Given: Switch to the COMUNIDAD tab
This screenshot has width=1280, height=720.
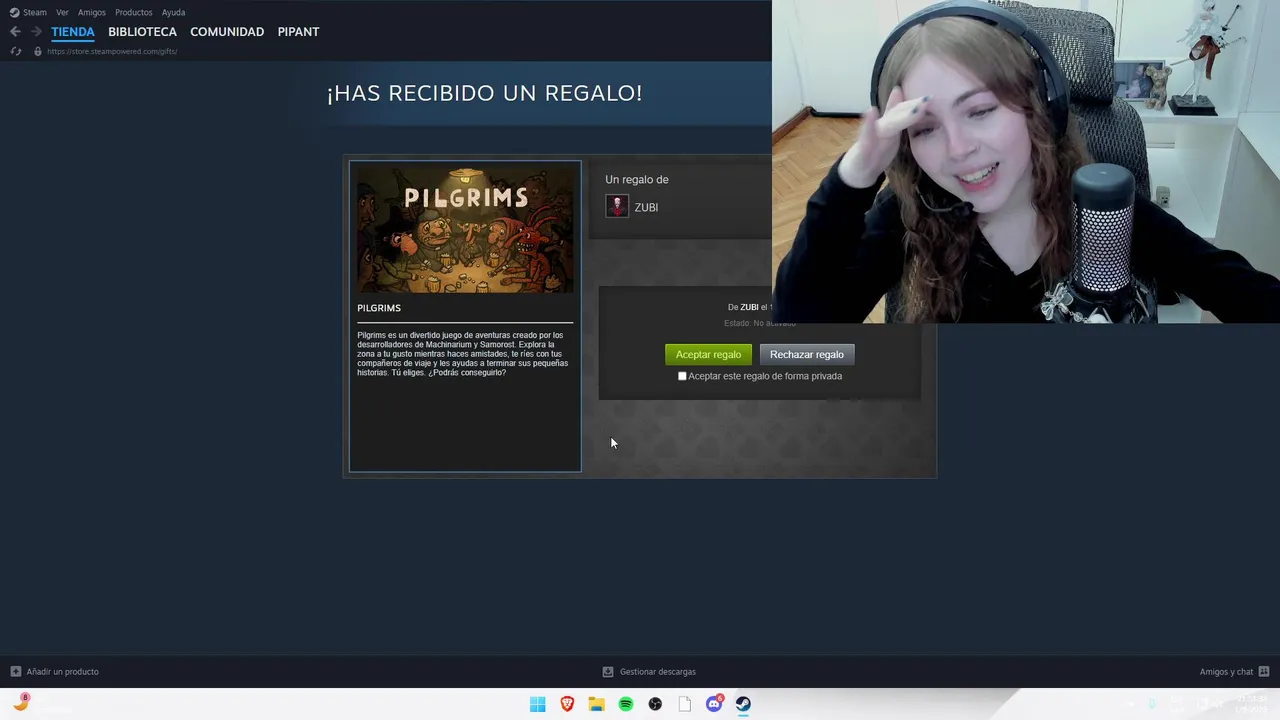Looking at the screenshot, I should coord(227,32).
